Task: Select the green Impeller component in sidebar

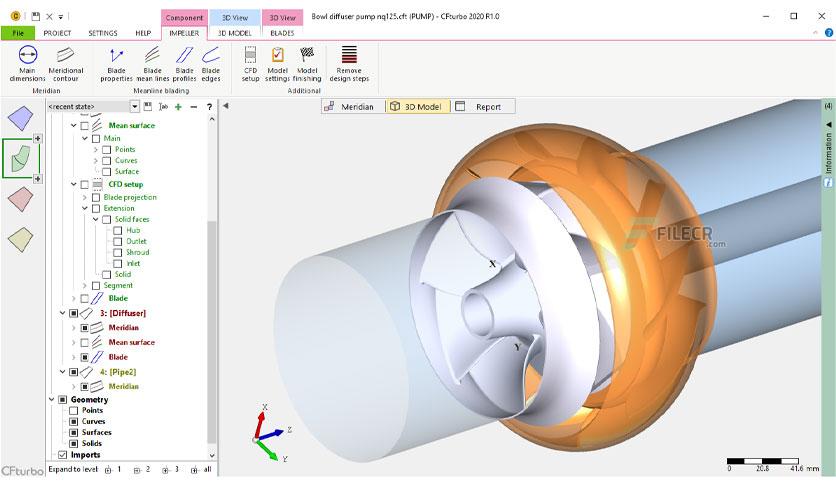Action: [x=21, y=159]
